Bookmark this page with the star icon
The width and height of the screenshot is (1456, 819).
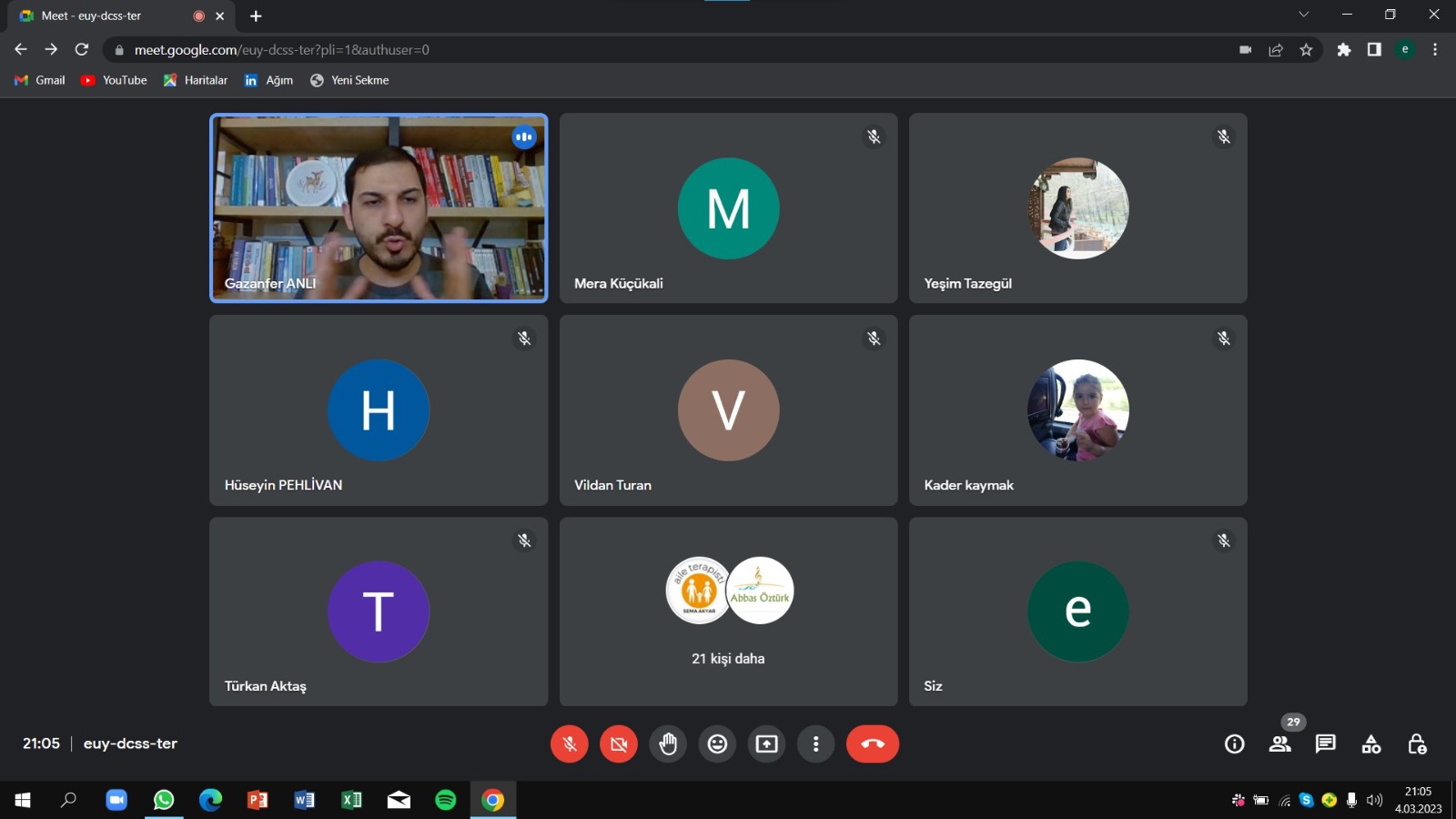(x=1306, y=50)
